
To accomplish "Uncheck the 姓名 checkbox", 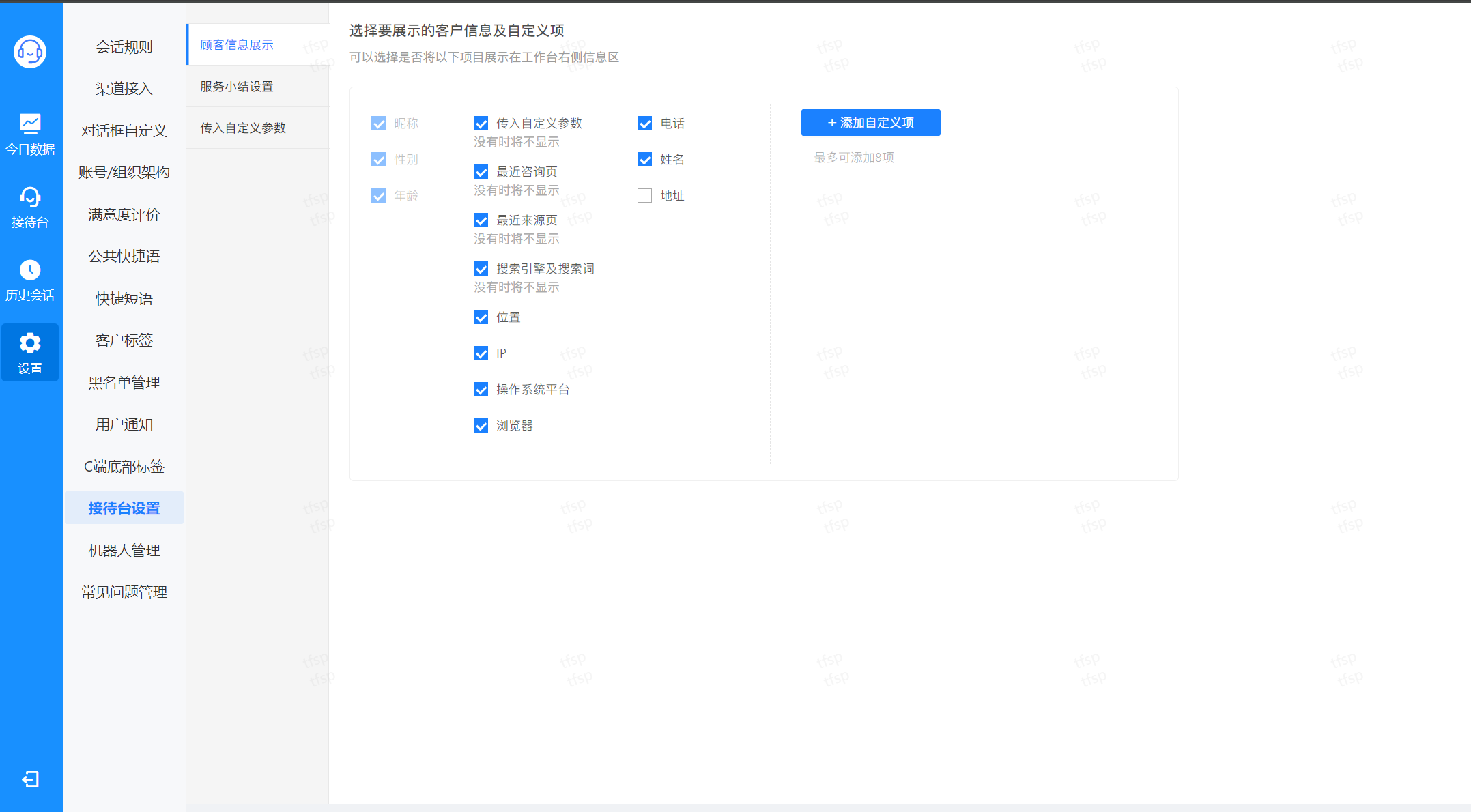I will point(645,160).
